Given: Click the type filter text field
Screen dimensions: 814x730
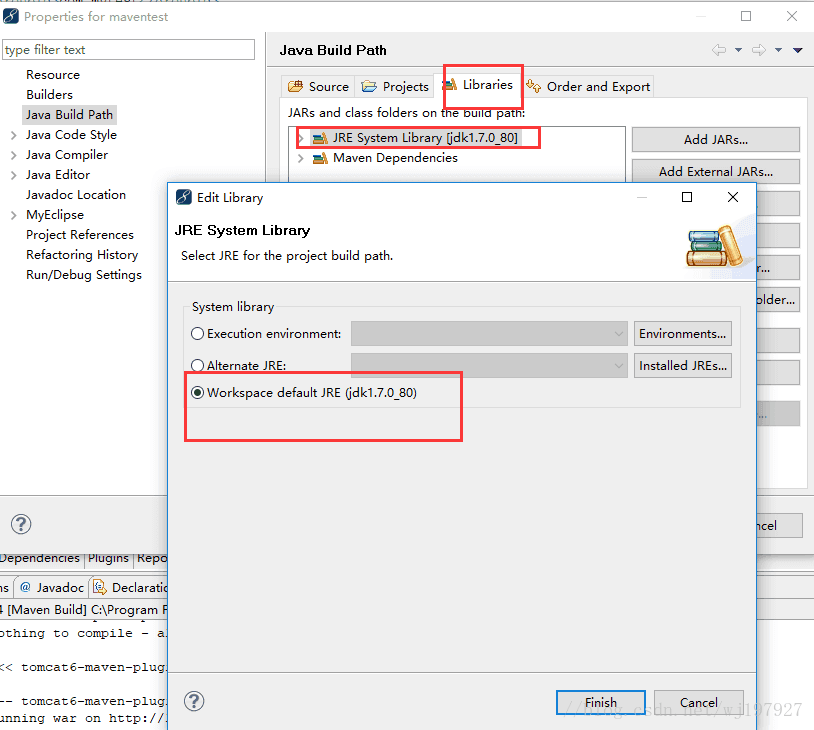Looking at the screenshot, I should (128, 50).
